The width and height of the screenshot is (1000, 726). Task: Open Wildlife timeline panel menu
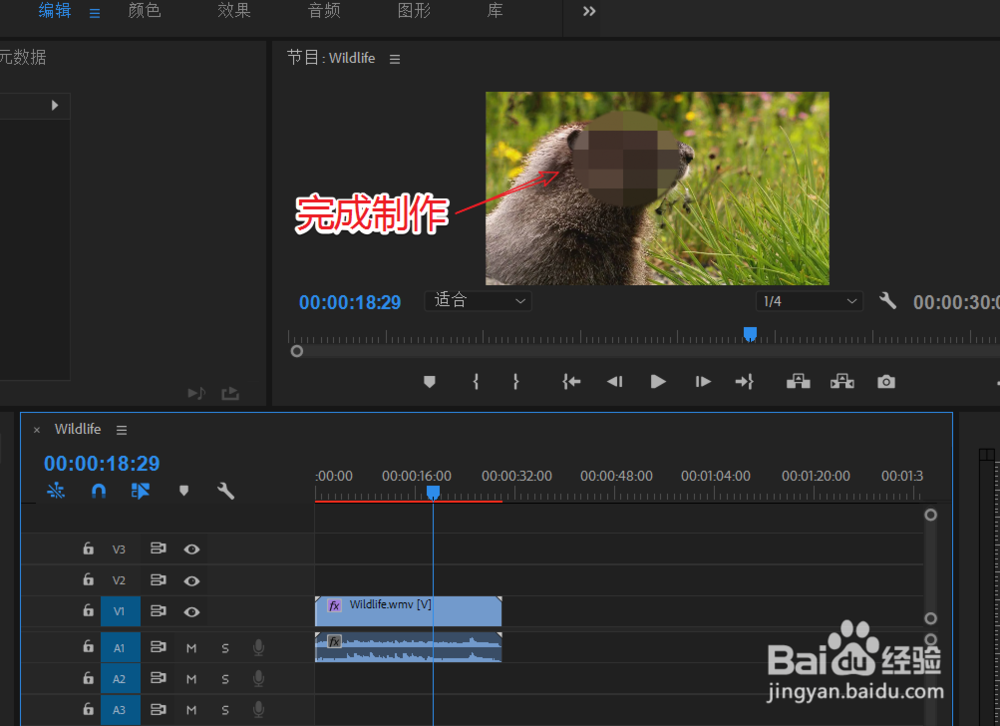pyautogui.click(x=122, y=430)
